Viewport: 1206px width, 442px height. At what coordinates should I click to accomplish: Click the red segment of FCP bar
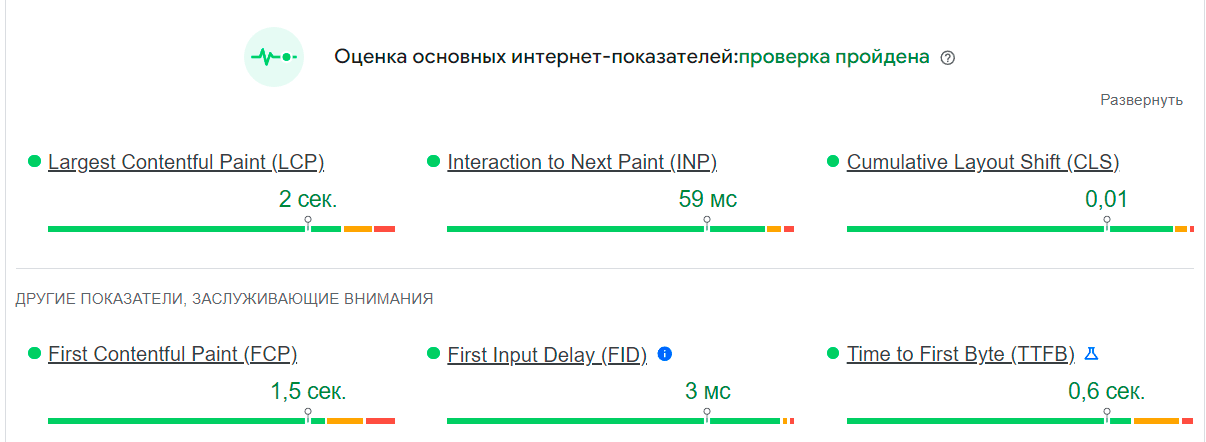pos(380,421)
